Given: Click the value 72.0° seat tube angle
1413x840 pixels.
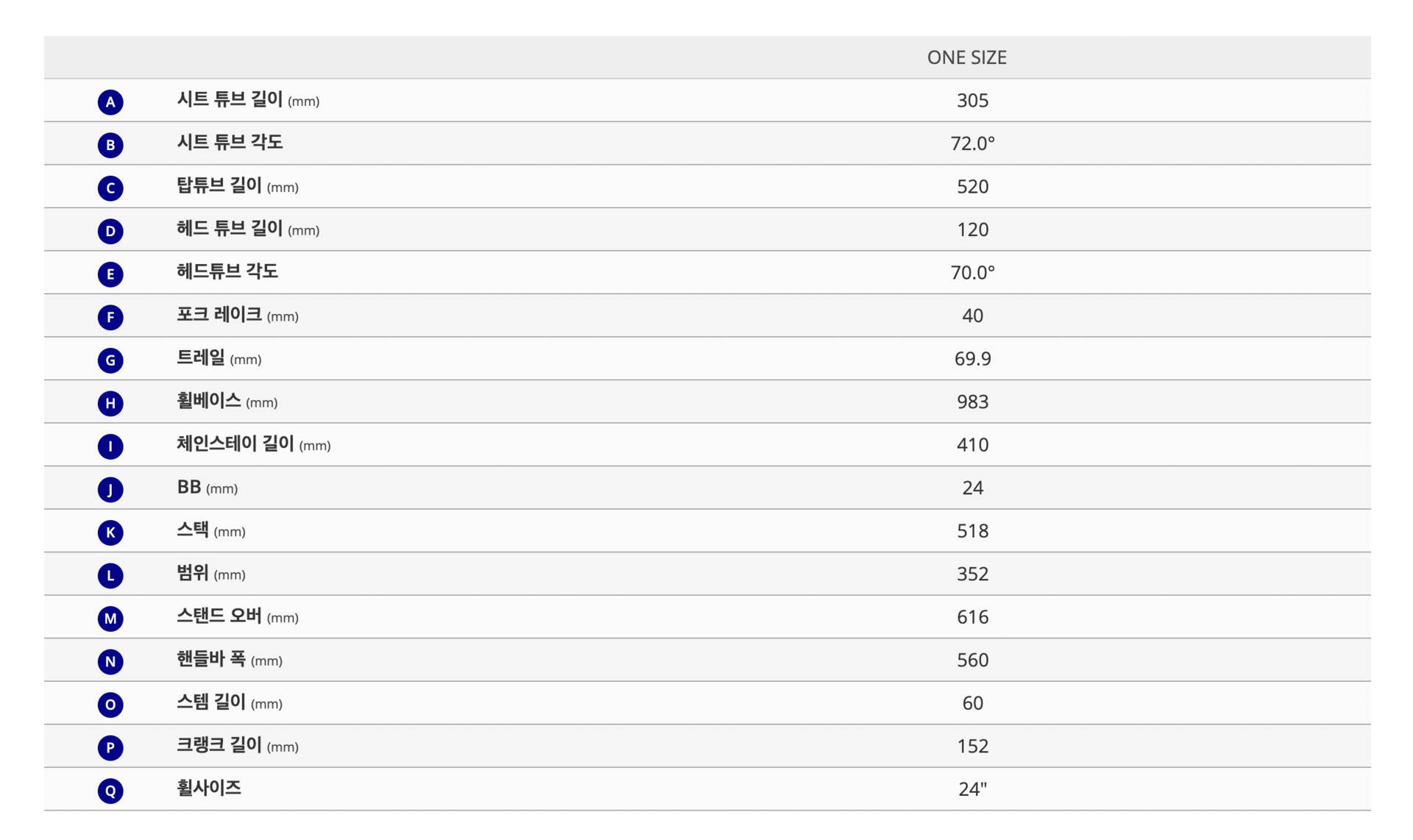Looking at the screenshot, I should click(x=972, y=143).
